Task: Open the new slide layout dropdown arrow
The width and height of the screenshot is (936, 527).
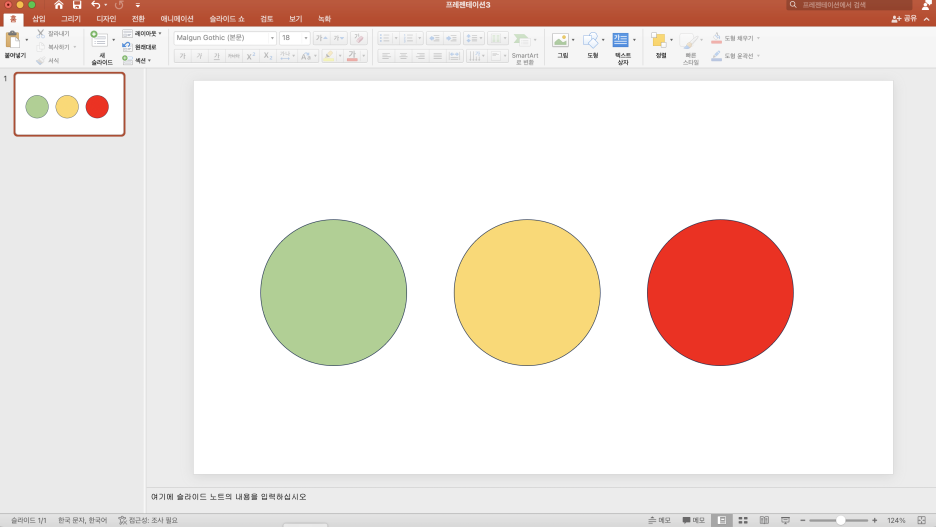Action: (113, 40)
